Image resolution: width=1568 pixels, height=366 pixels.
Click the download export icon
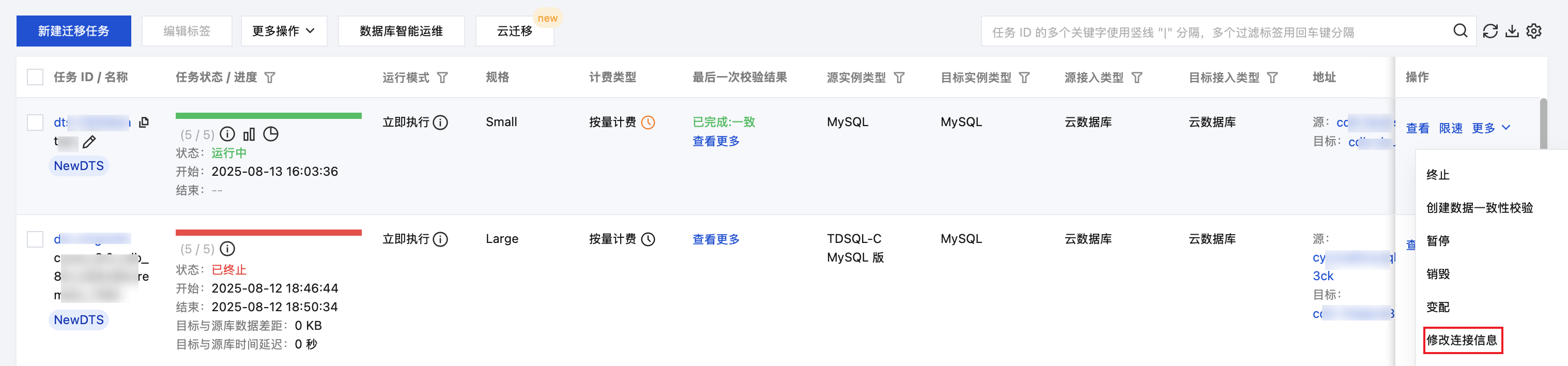[1512, 31]
